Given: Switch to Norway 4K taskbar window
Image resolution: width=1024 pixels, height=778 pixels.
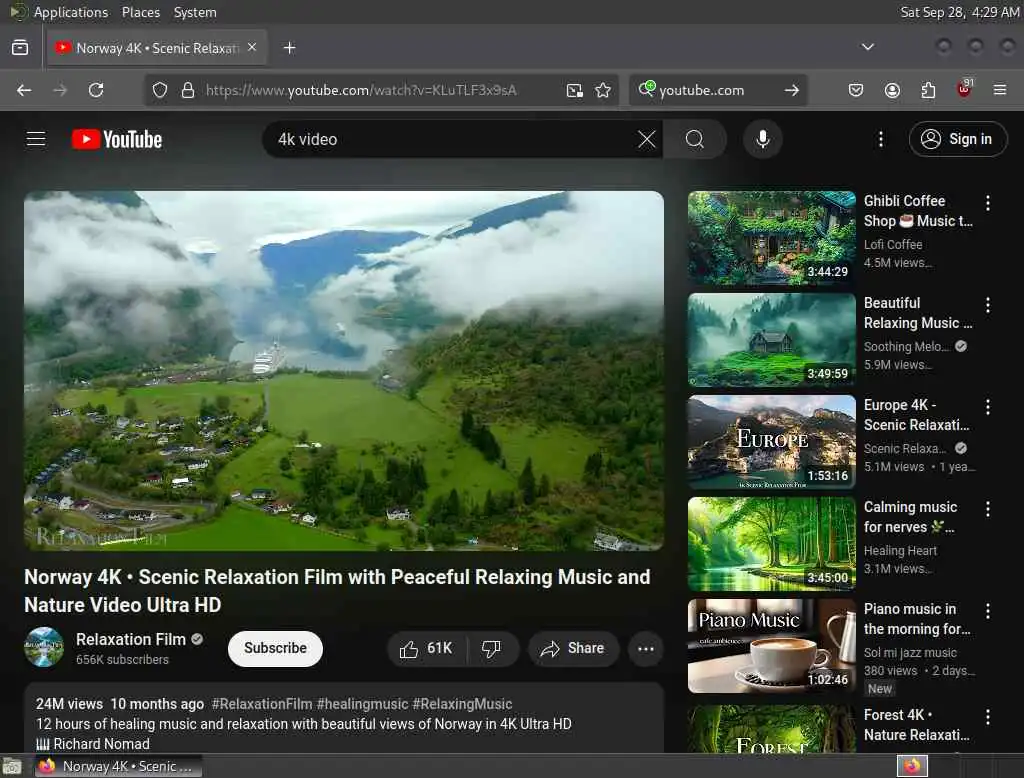Looking at the screenshot, I should pyautogui.click(x=117, y=766).
